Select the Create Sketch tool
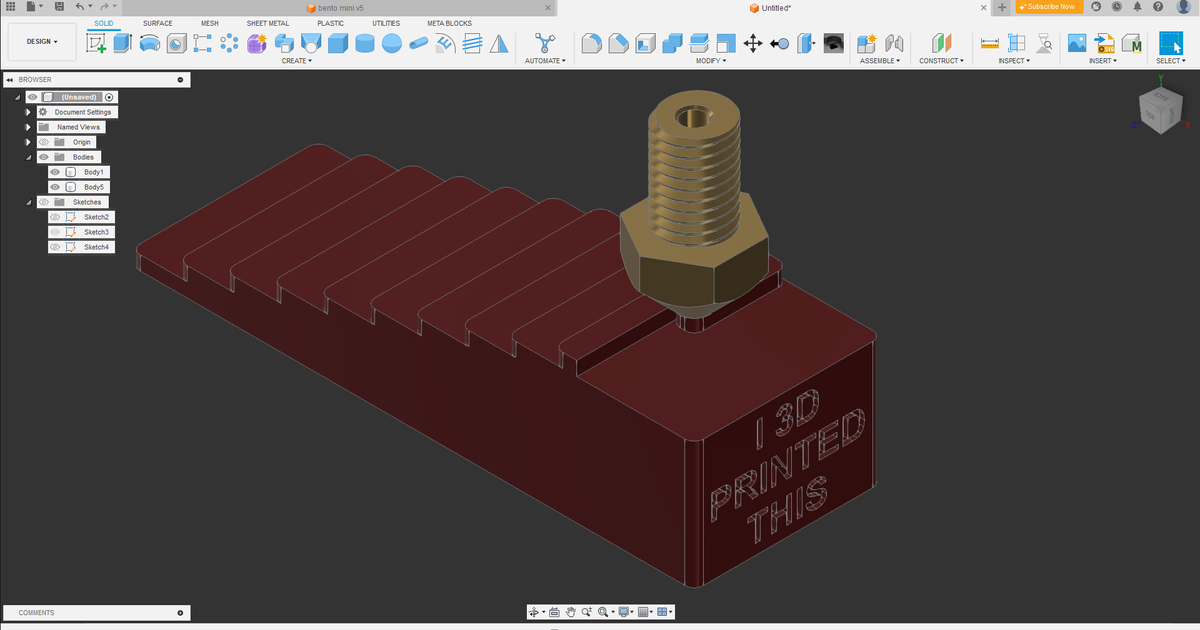The width and height of the screenshot is (1200, 630). (95, 44)
